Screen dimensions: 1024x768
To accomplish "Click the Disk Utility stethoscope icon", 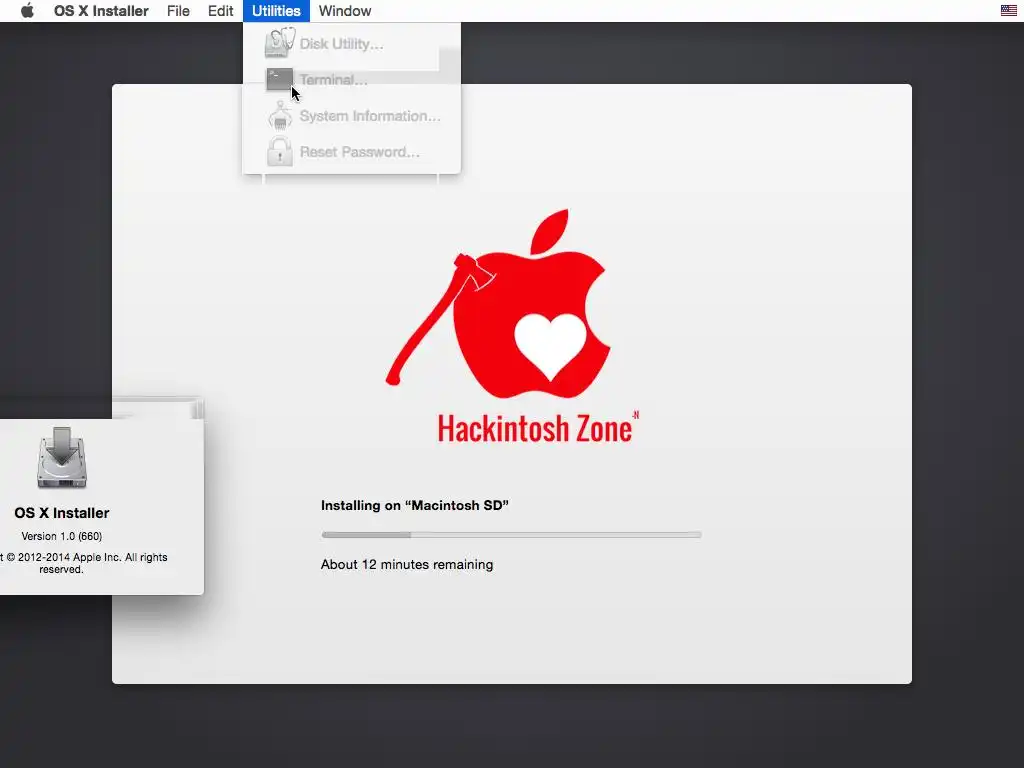I will [280, 42].
